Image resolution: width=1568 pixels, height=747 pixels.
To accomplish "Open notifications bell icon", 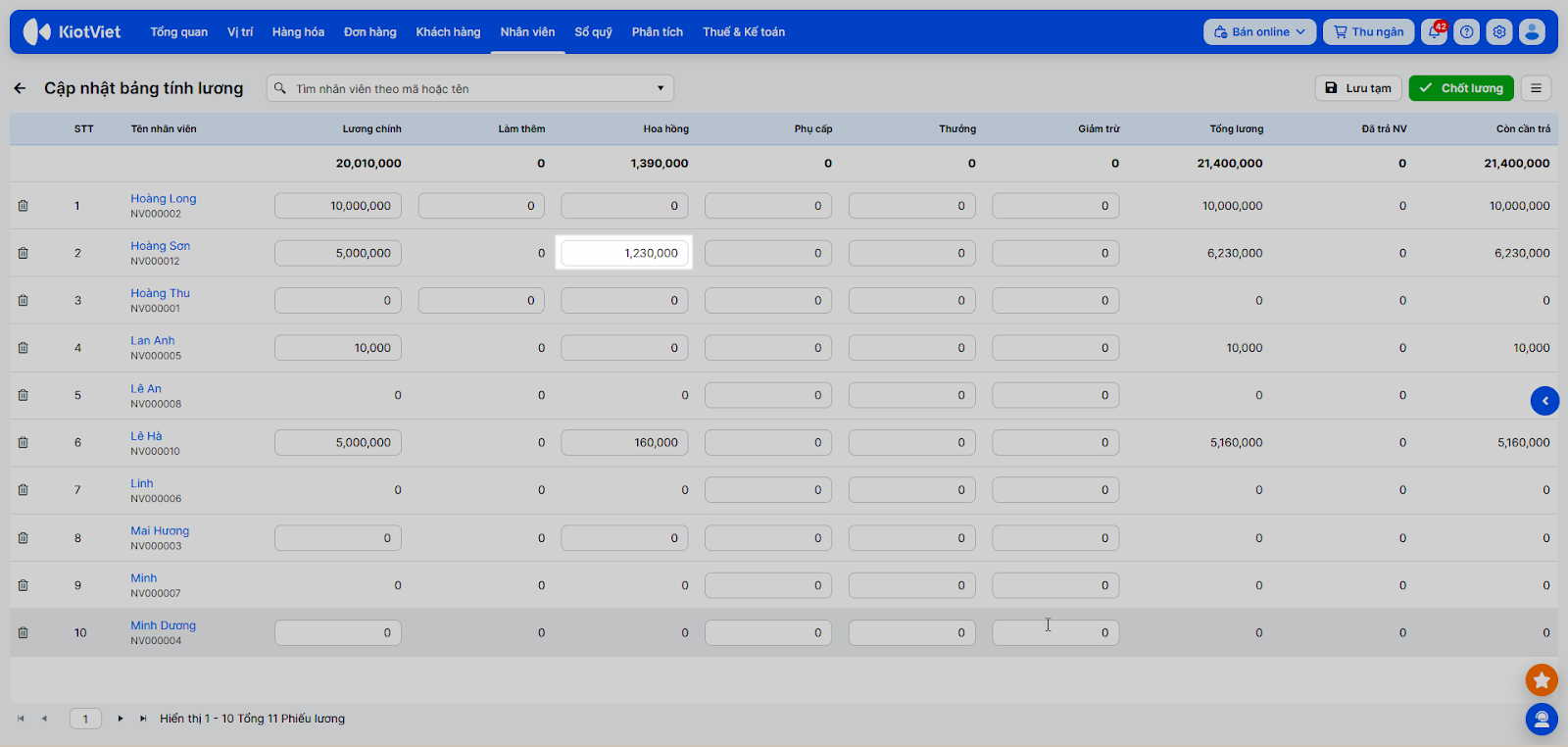I will [1435, 32].
